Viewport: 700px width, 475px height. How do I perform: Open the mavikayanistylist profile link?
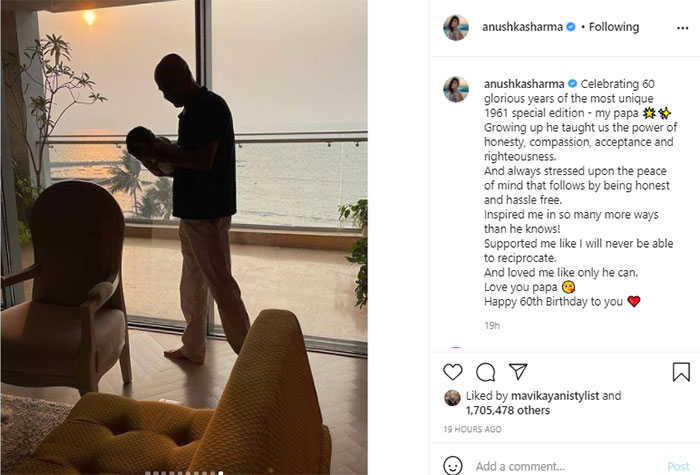pos(555,396)
